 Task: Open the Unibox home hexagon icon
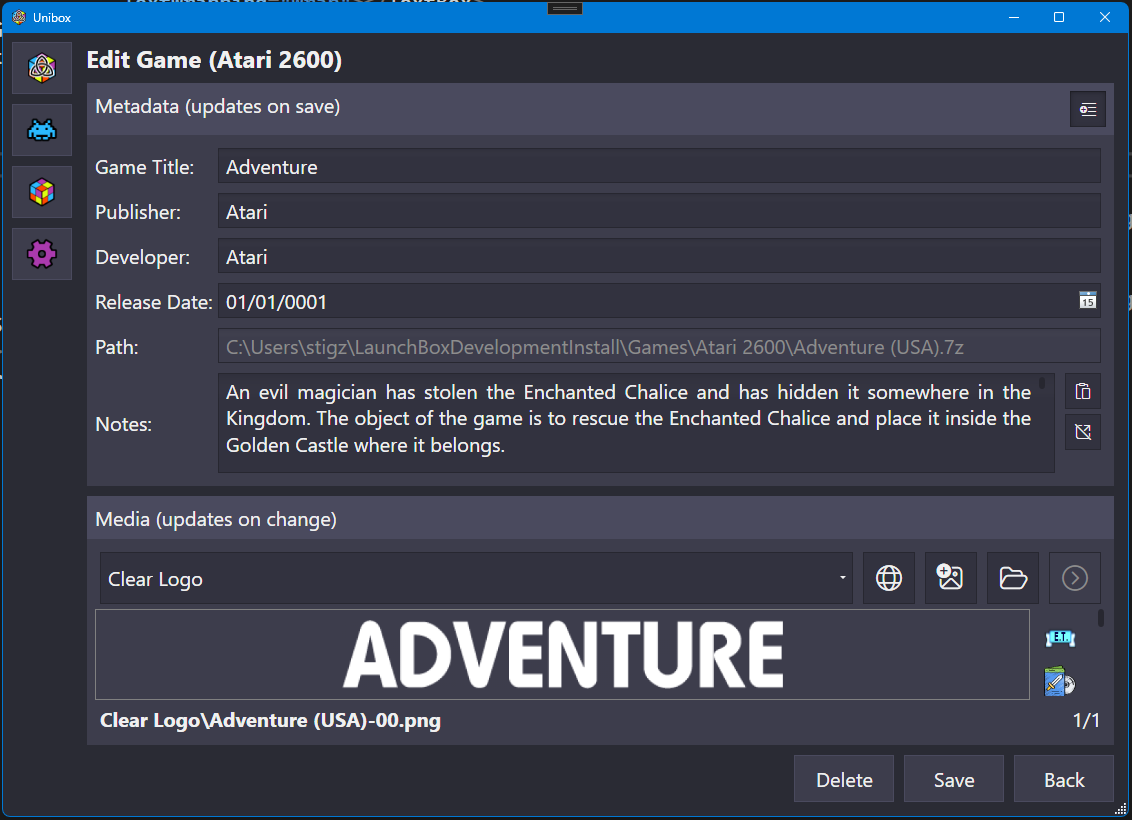point(42,68)
